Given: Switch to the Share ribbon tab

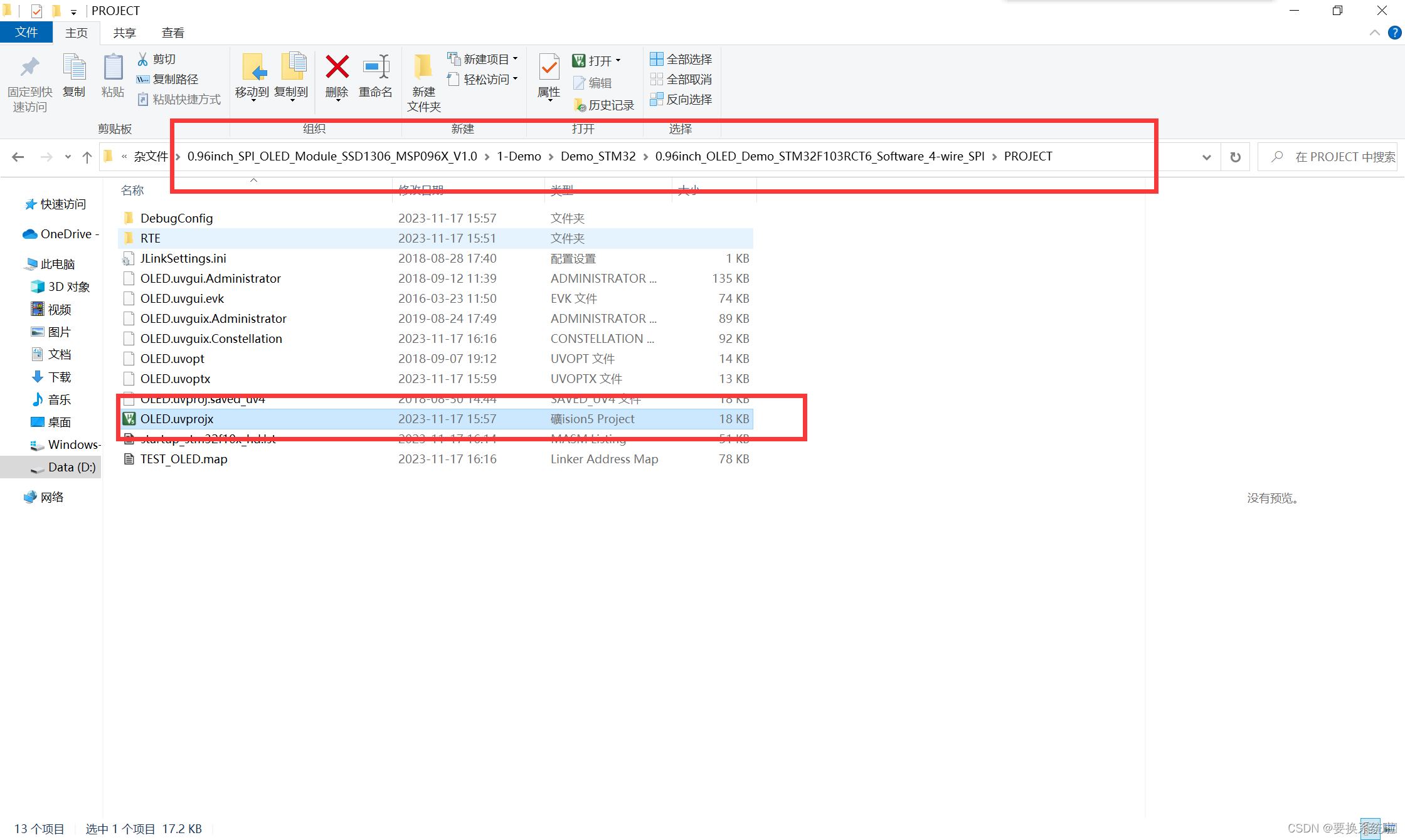Looking at the screenshot, I should pyautogui.click(x=124, y=33).
